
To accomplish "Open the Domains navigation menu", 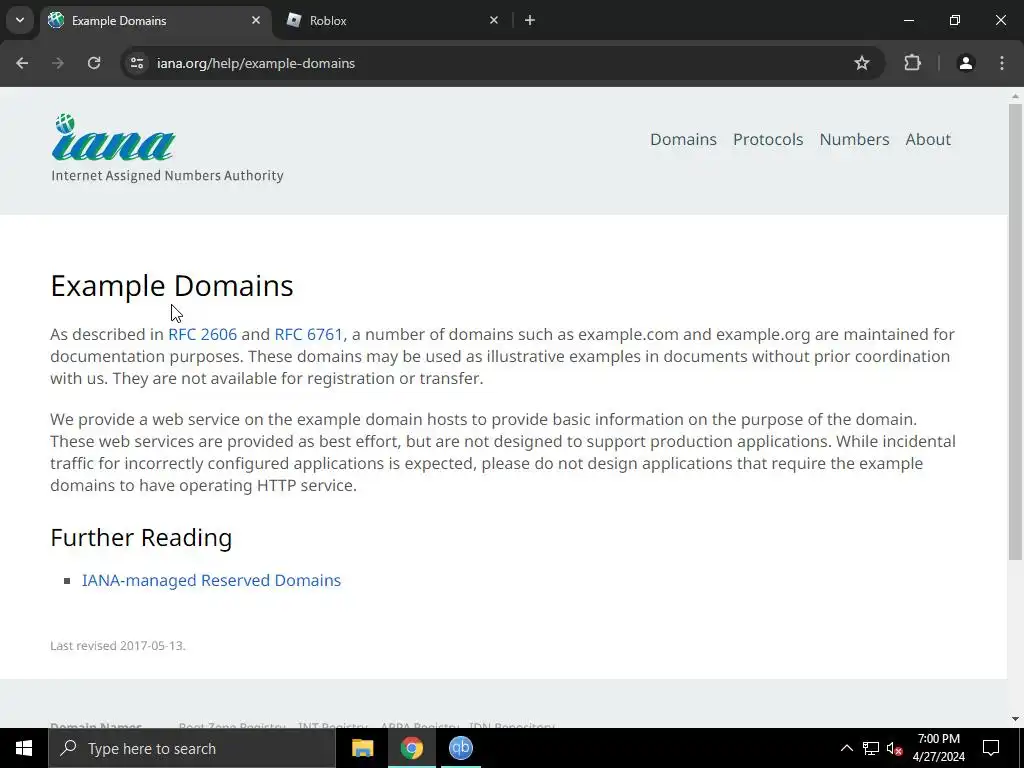I will point(683,139).
